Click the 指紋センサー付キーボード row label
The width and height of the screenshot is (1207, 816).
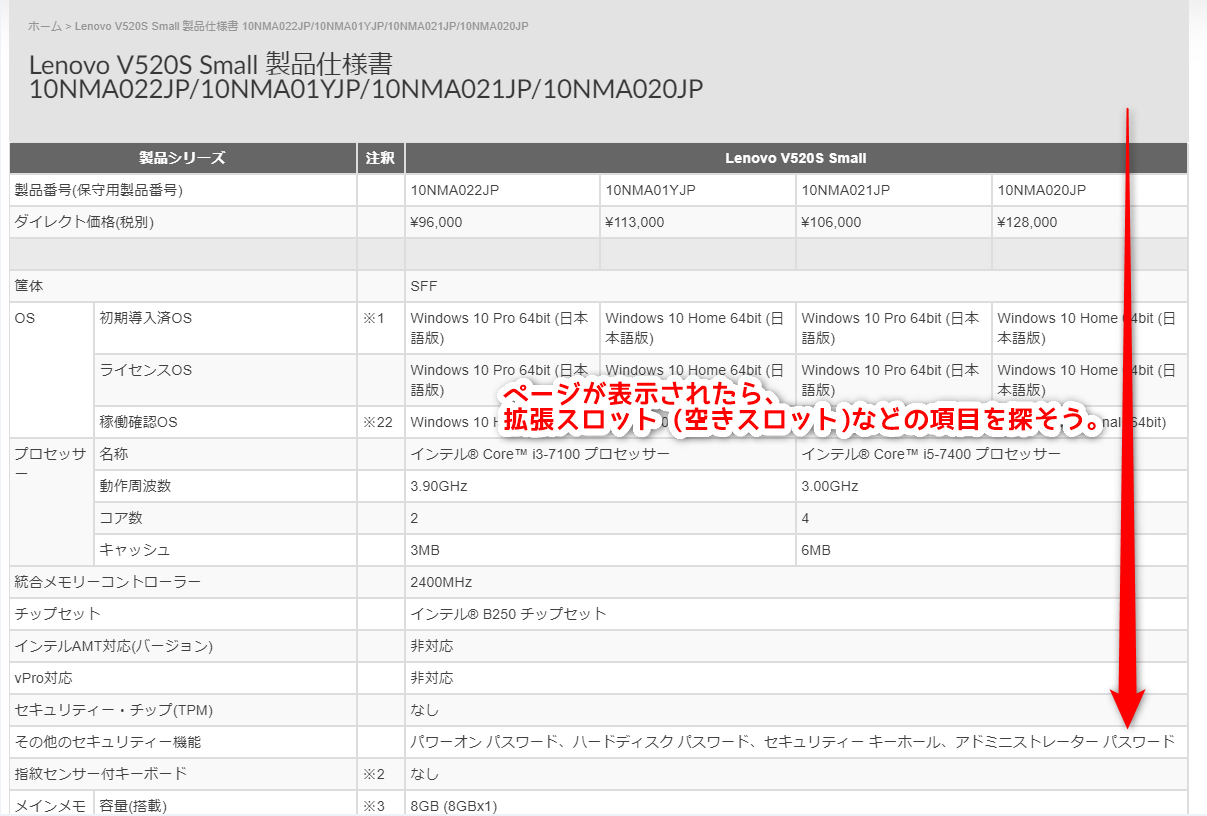pos(100,774)
